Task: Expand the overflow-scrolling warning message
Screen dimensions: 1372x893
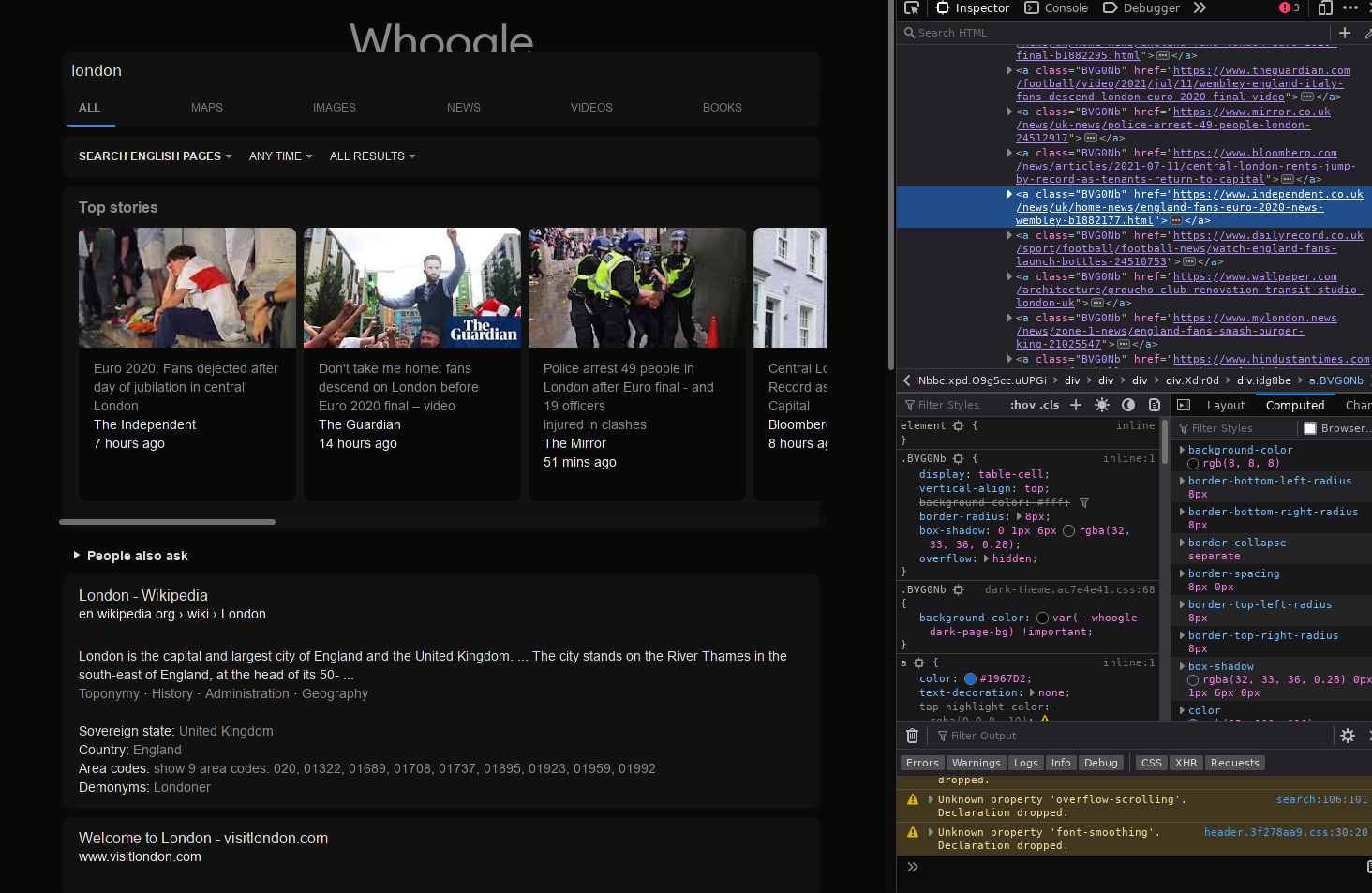Action: (930, 800)
